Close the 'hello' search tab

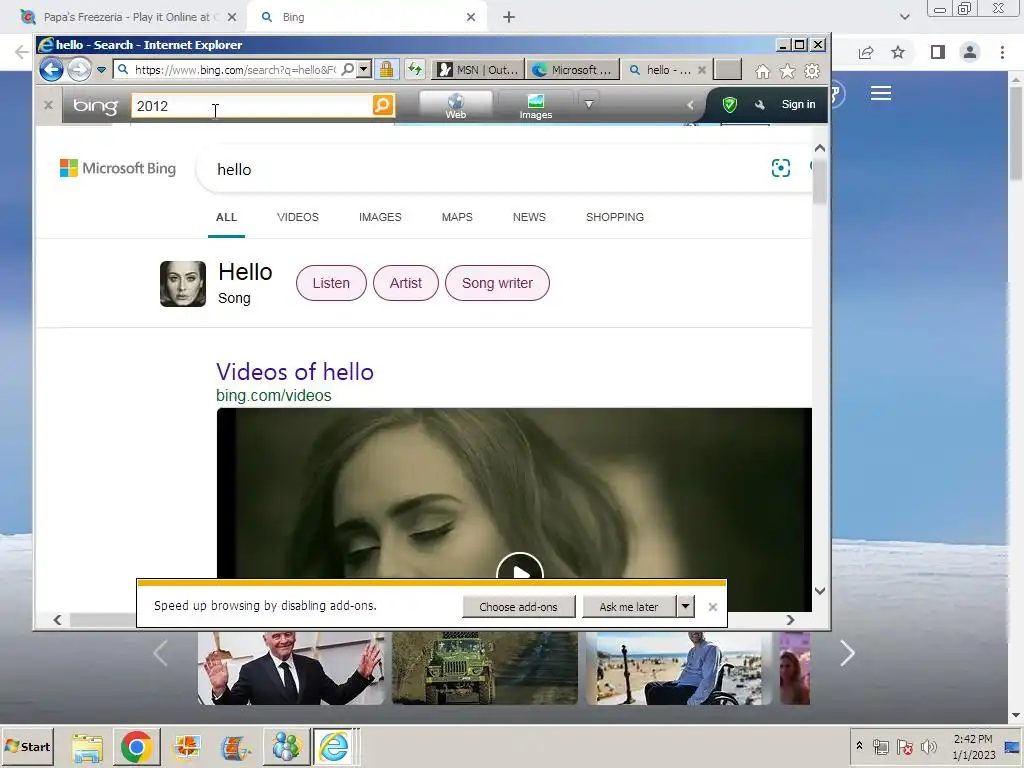pyautogui.click(x=702, y=70)
